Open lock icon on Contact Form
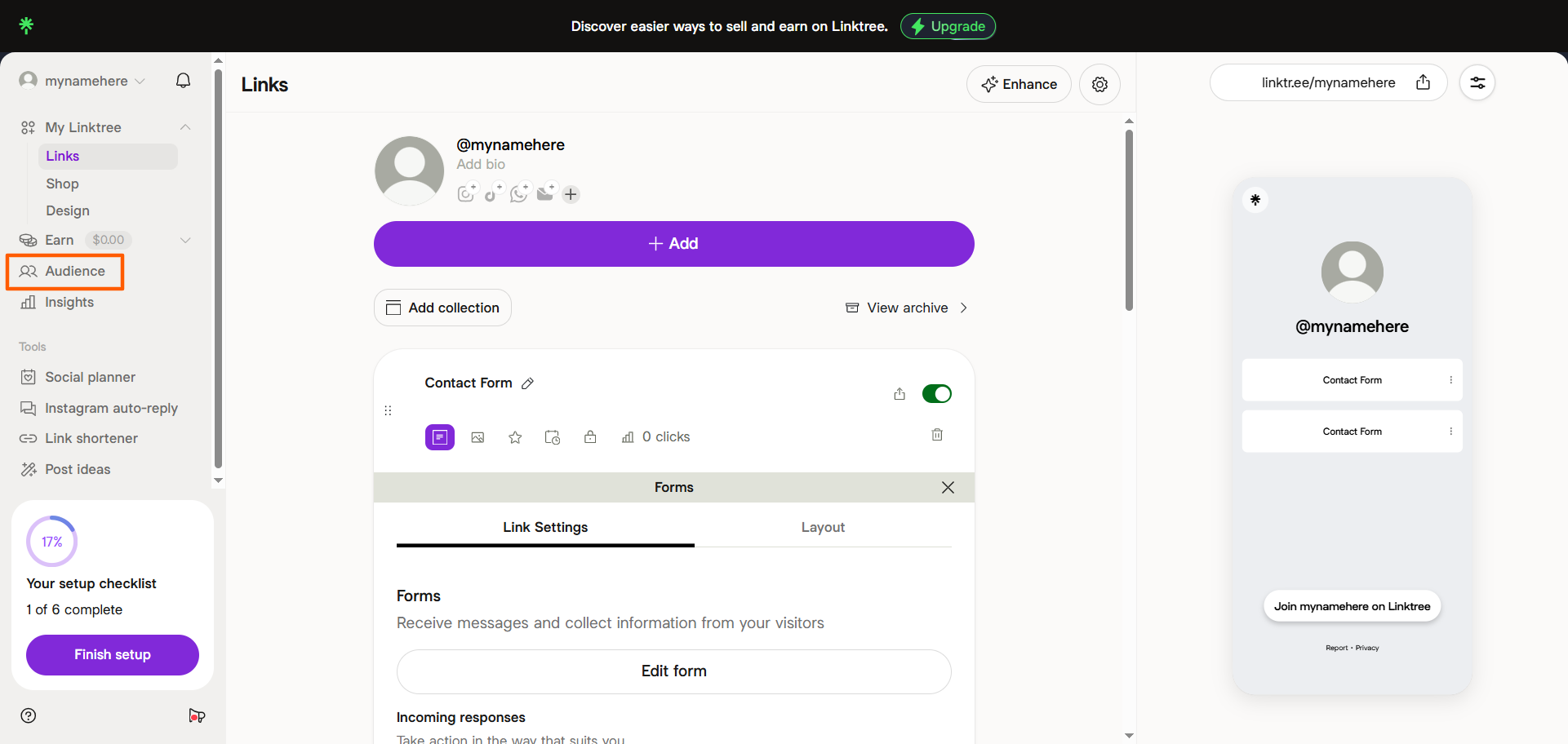 [x=590, y=437]
